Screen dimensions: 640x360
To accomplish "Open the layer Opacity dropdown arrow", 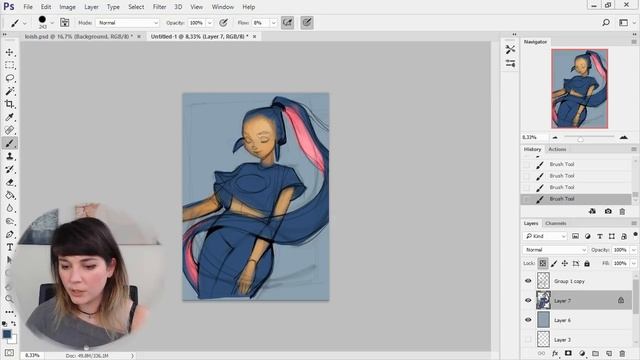I will (x=634, y=250).
